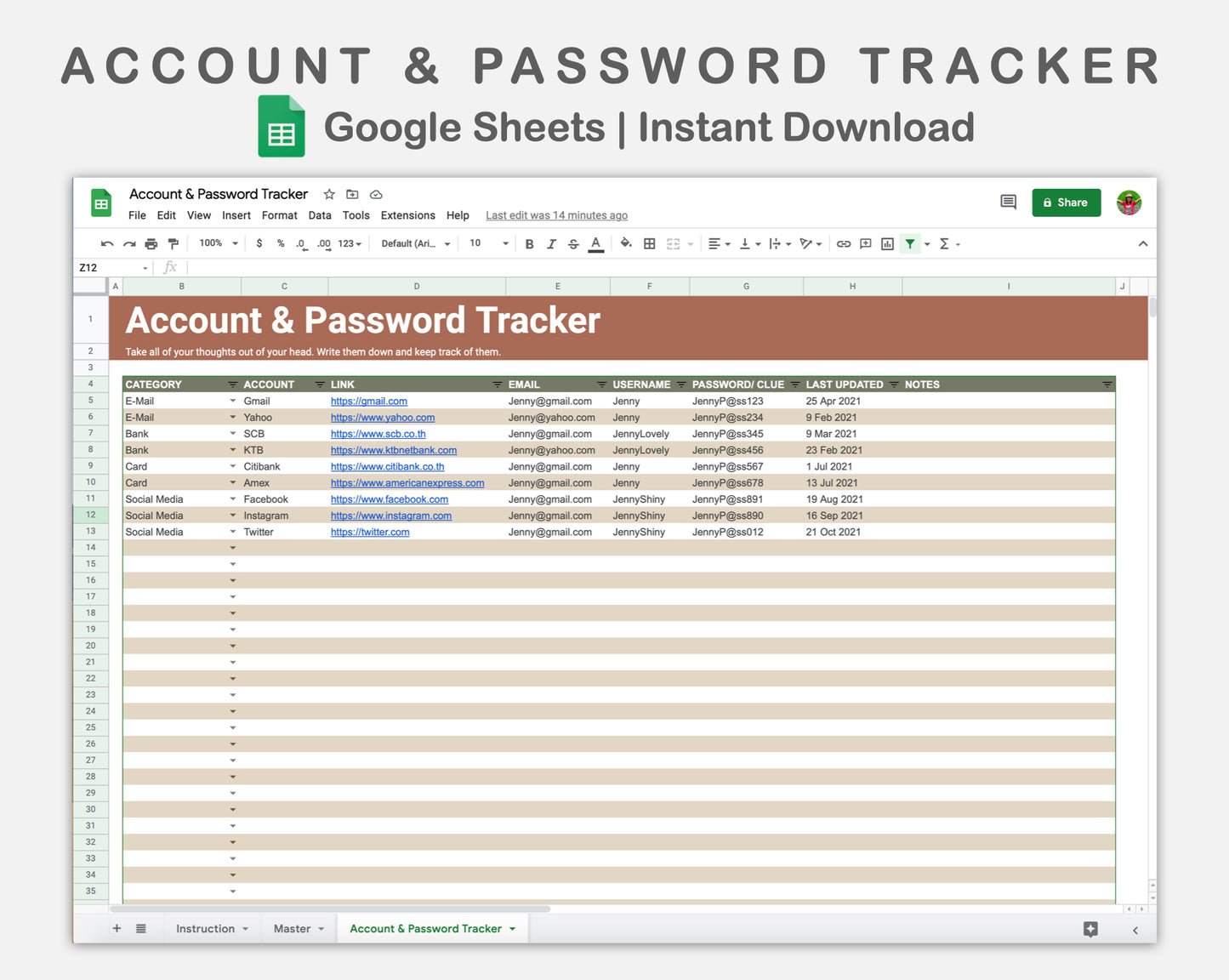Click the insert comment icon
The image size is (1229, 980).
coord(865,243)
